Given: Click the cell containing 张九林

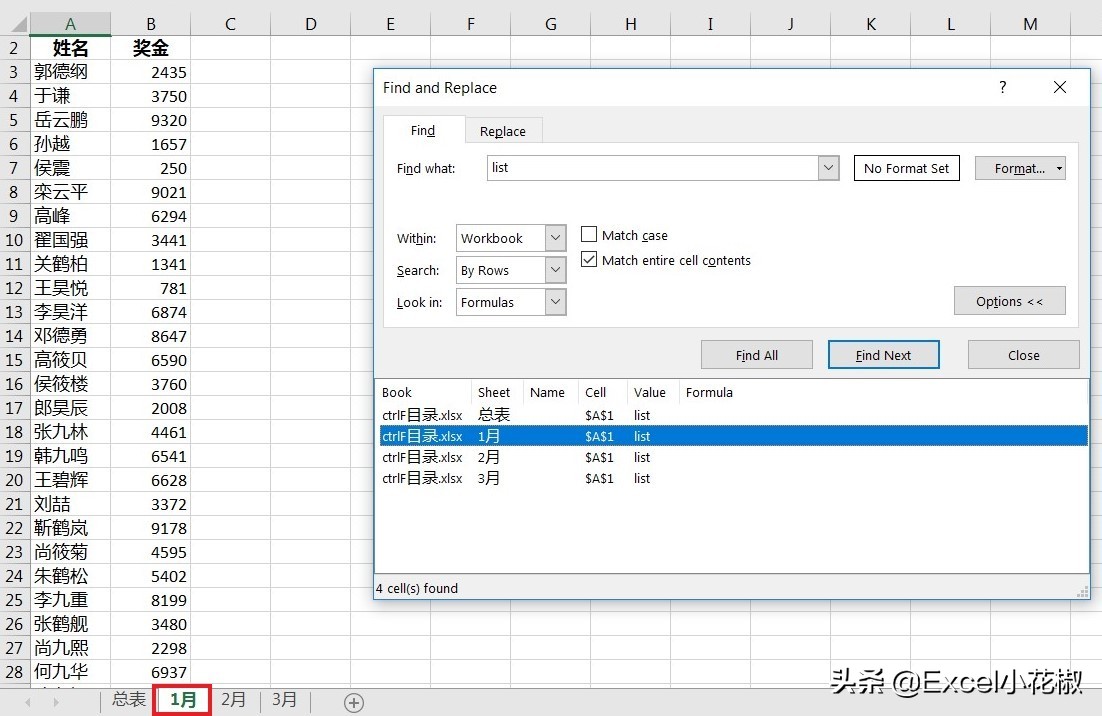Looking at the screenshot, I should click(70, 431).
